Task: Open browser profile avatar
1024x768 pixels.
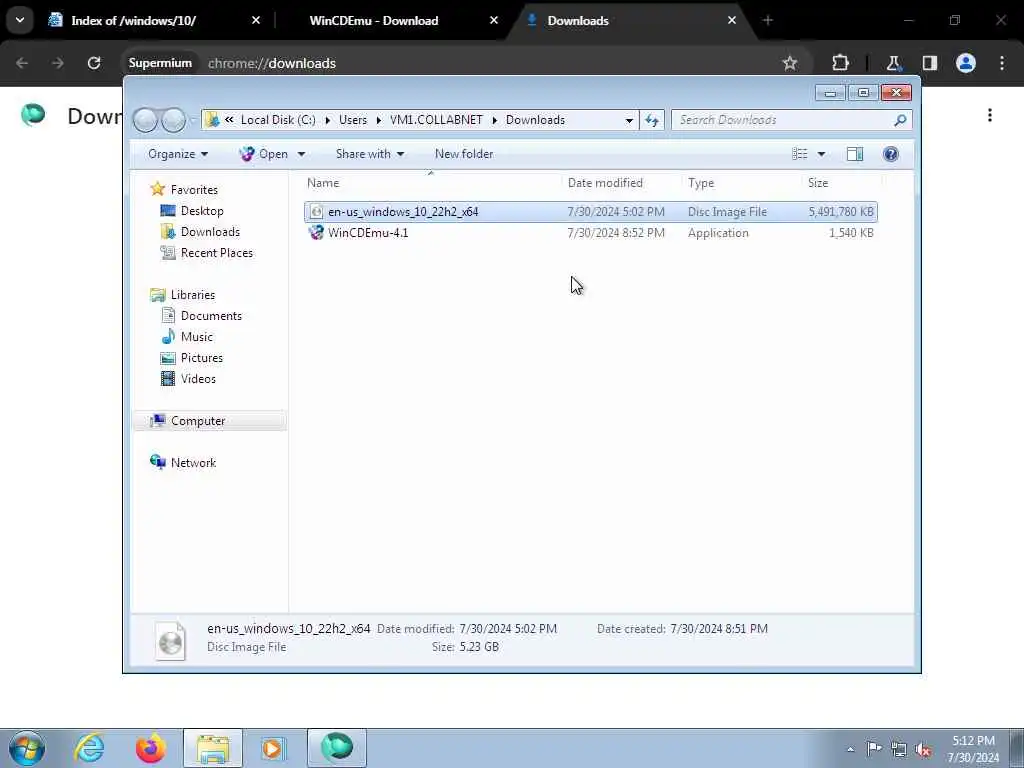Action: pos(965,63)
